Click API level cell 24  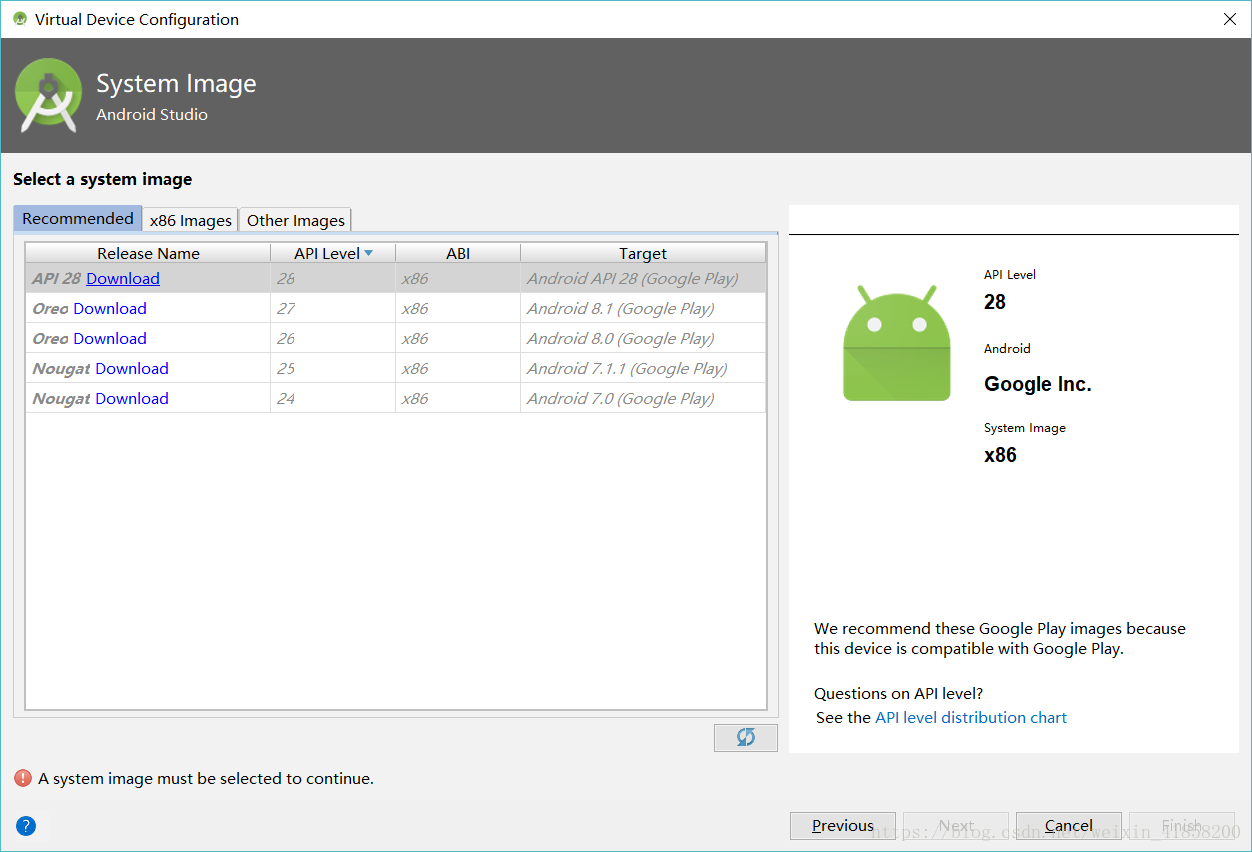point(333,398)
